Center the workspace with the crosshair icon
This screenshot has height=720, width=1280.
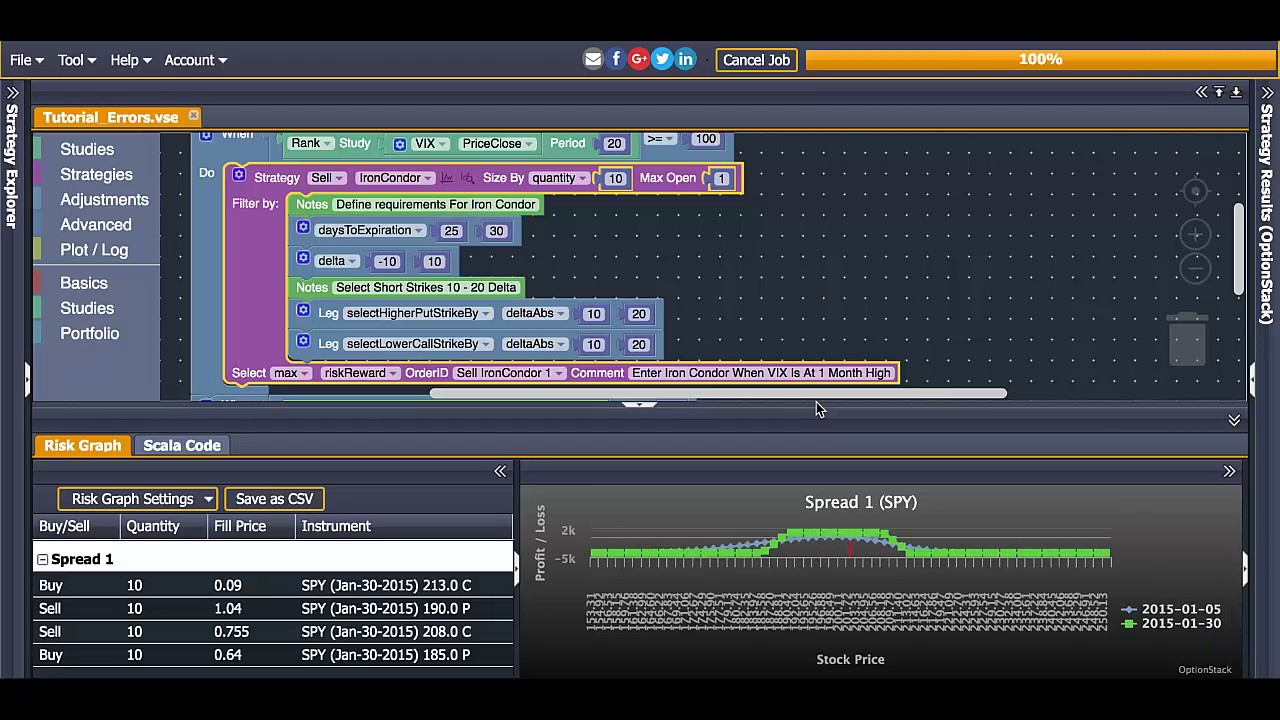(1195, 191)
